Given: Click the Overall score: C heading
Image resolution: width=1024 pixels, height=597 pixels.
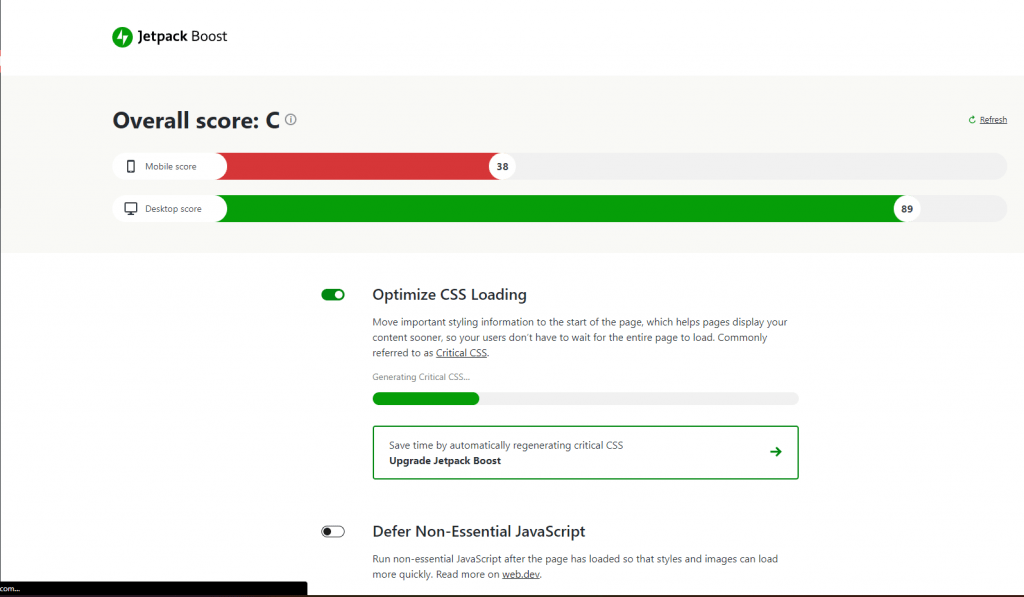Looking at the screenshot, I should click(196, 120).
